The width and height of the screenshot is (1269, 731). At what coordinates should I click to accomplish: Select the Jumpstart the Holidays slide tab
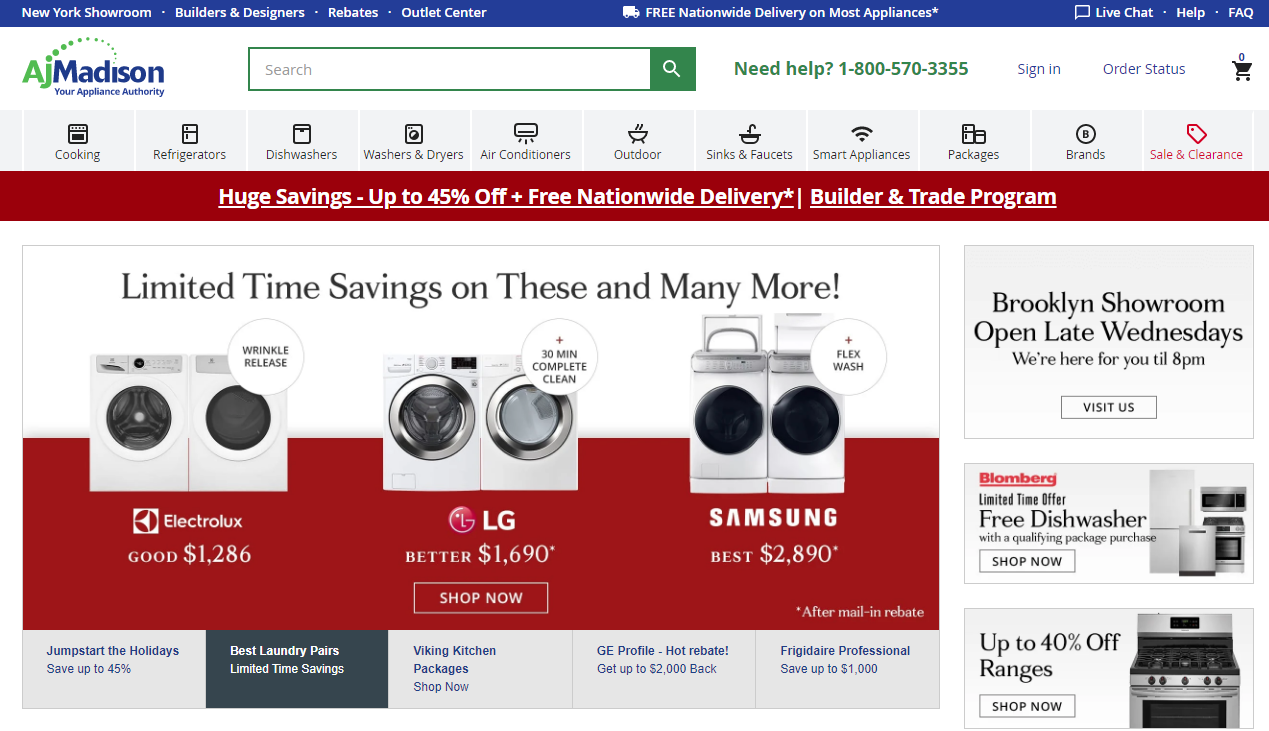pos(114,669)
